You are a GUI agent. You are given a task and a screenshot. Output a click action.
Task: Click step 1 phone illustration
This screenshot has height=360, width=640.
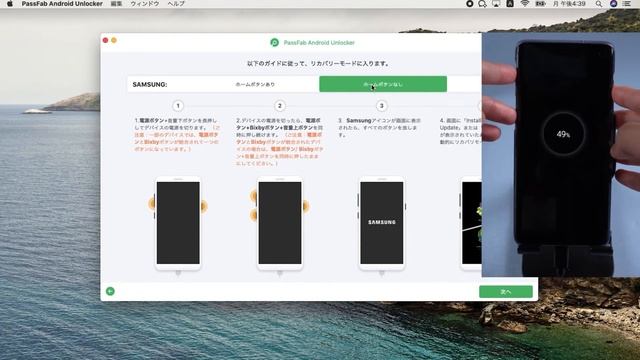(178, 224)
